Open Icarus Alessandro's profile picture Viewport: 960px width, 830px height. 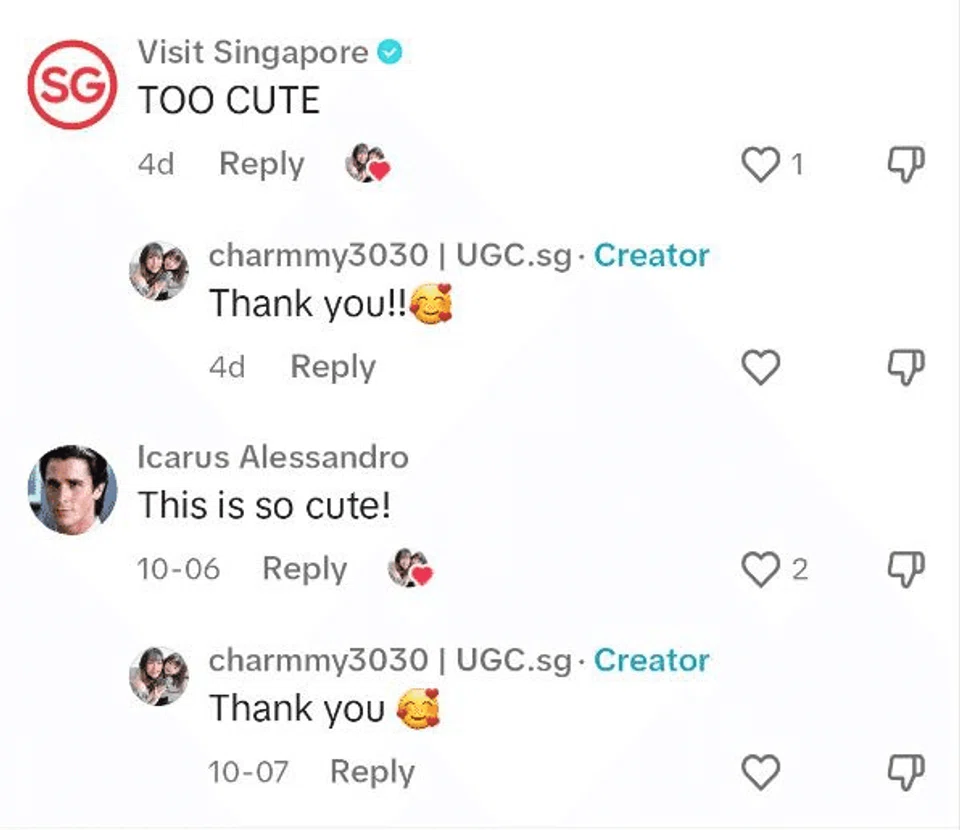pyautogui.click(x=72, y=490)
